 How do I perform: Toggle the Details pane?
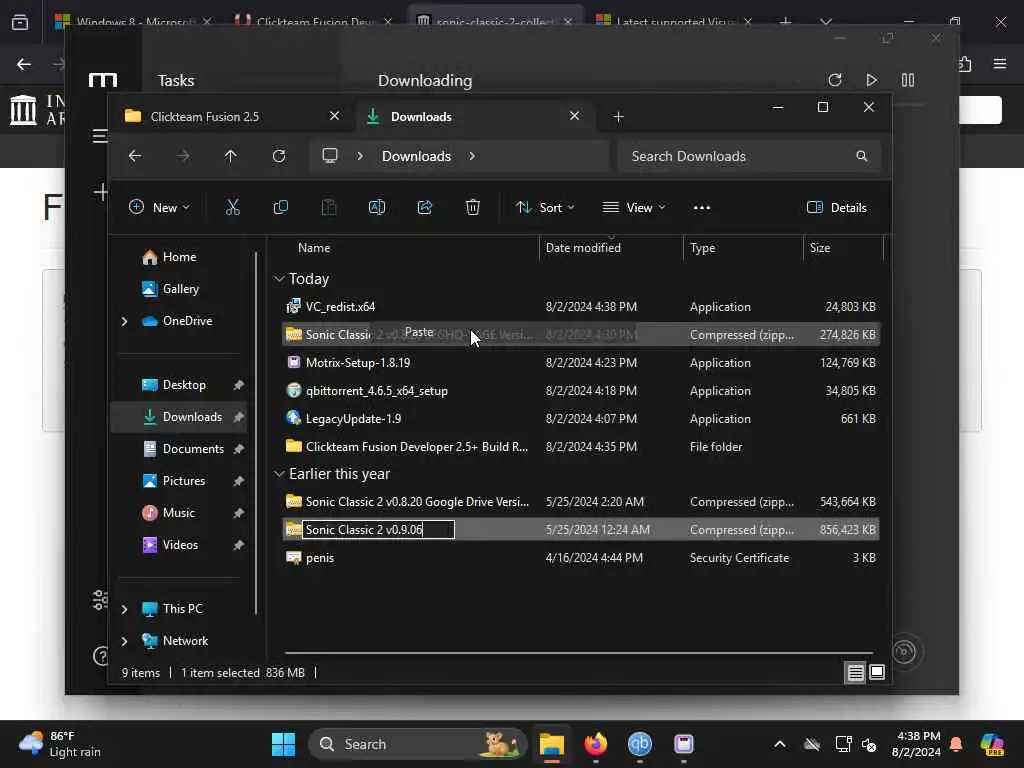click(837, 208)
